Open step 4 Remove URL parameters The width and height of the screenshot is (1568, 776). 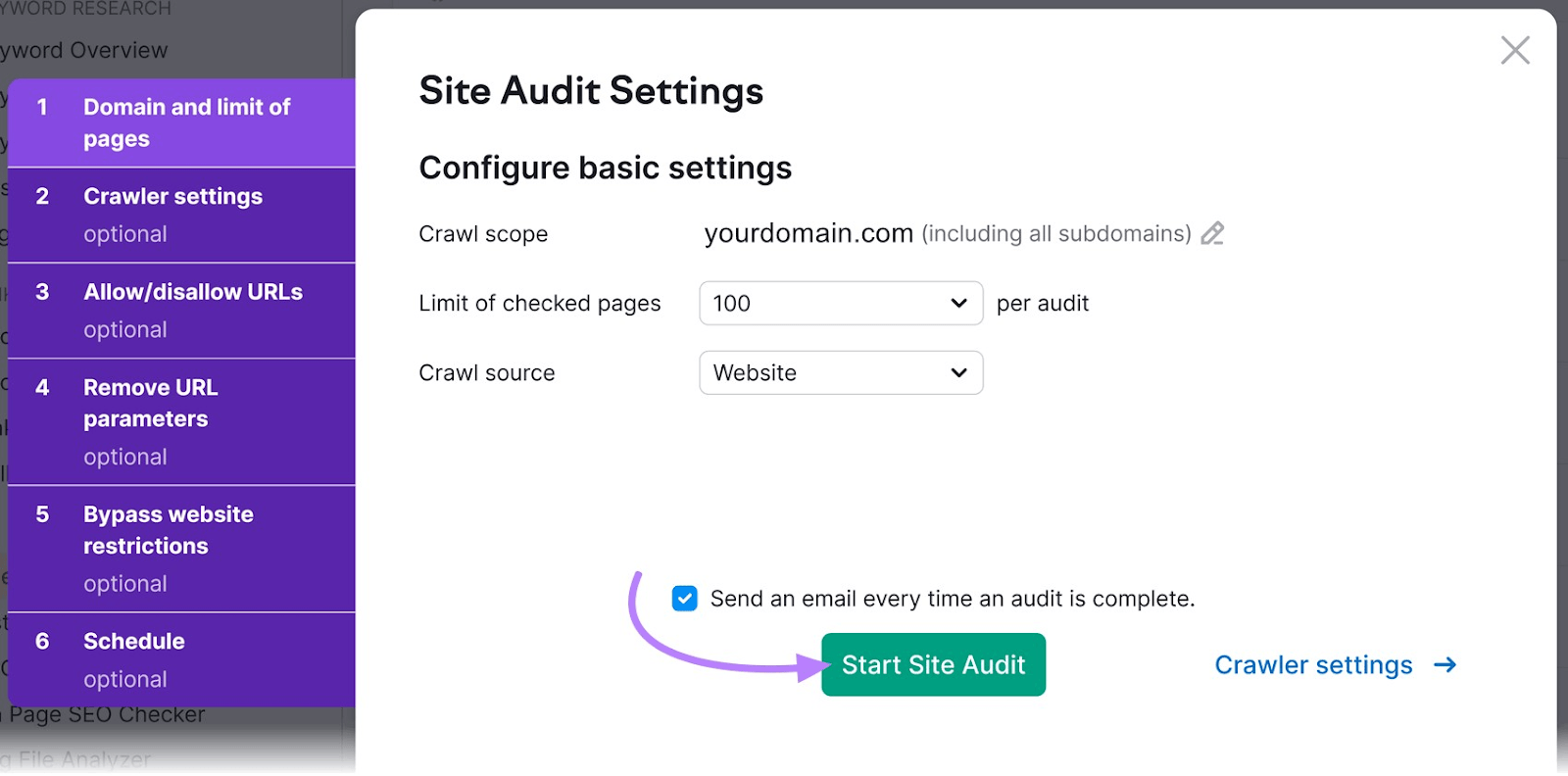181,422
